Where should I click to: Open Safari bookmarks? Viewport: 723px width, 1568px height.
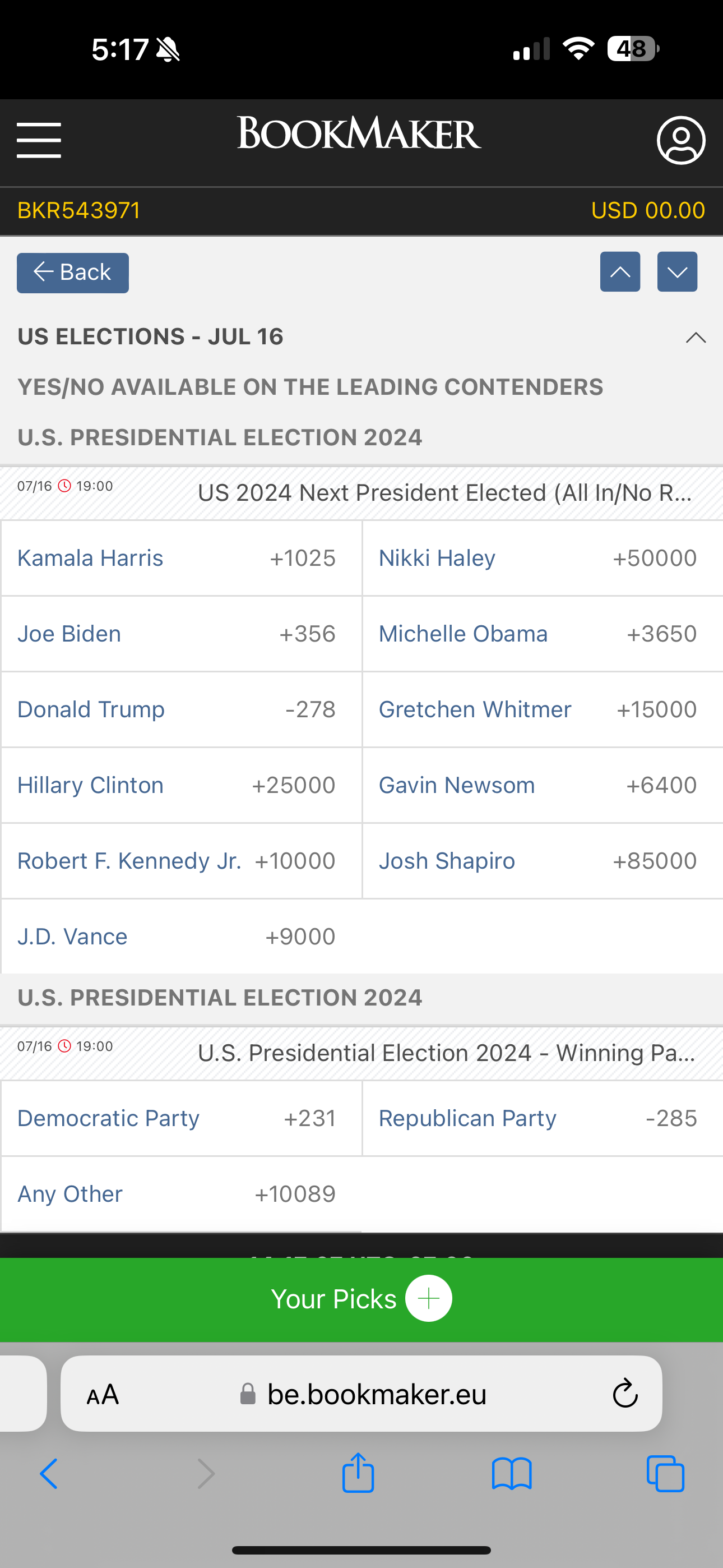click(511, 1474)
